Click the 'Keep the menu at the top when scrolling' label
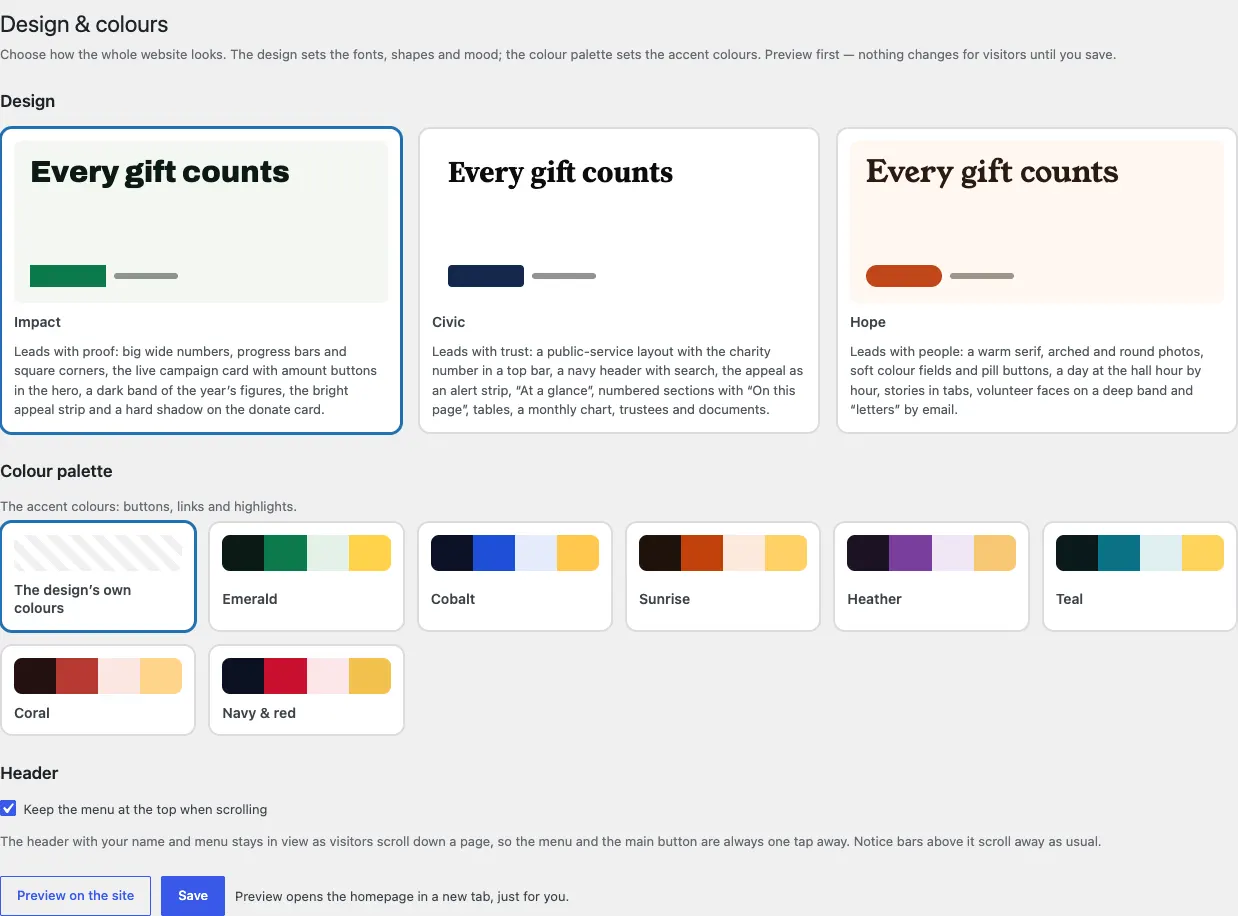Screen dimensions: 1238x916 [145, 809]
